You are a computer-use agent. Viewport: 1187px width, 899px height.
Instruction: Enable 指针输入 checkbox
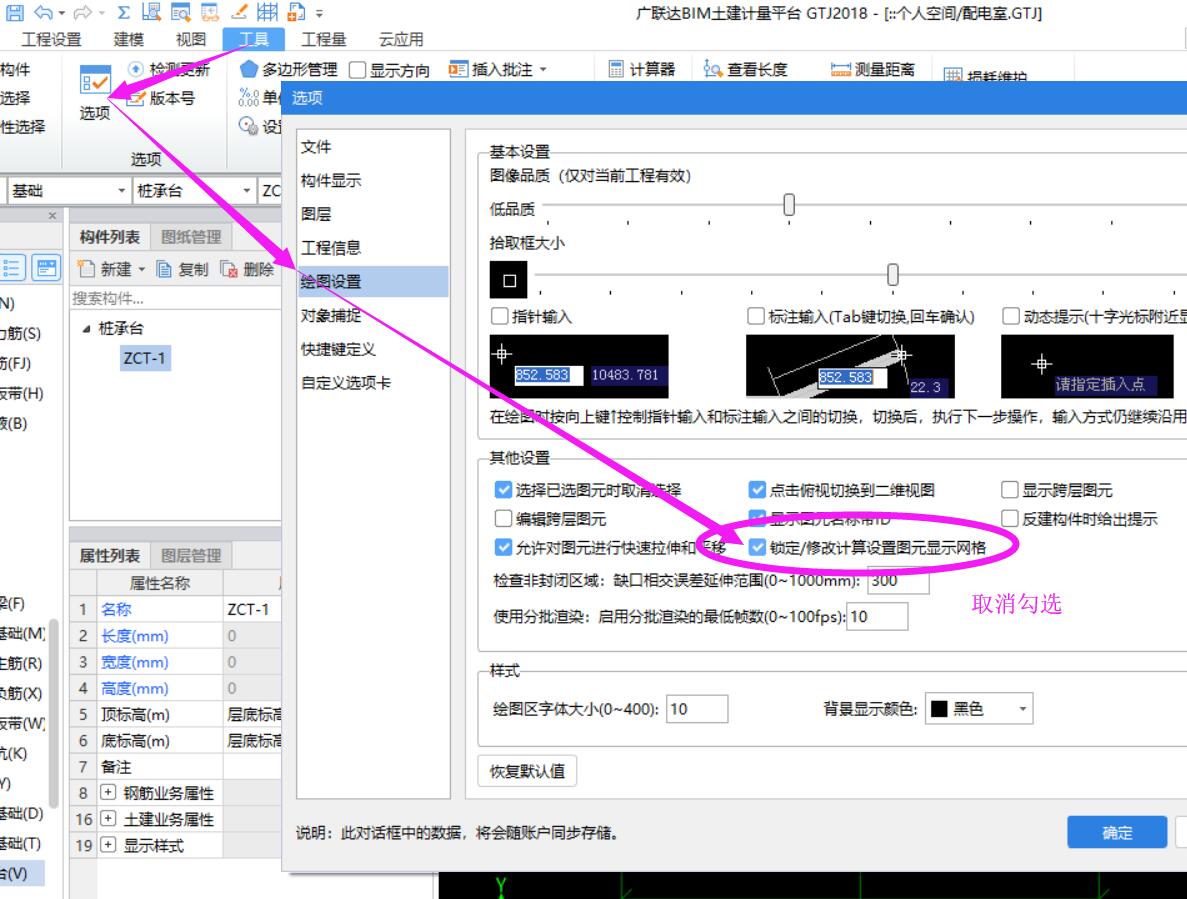click(x=500, y=316)
